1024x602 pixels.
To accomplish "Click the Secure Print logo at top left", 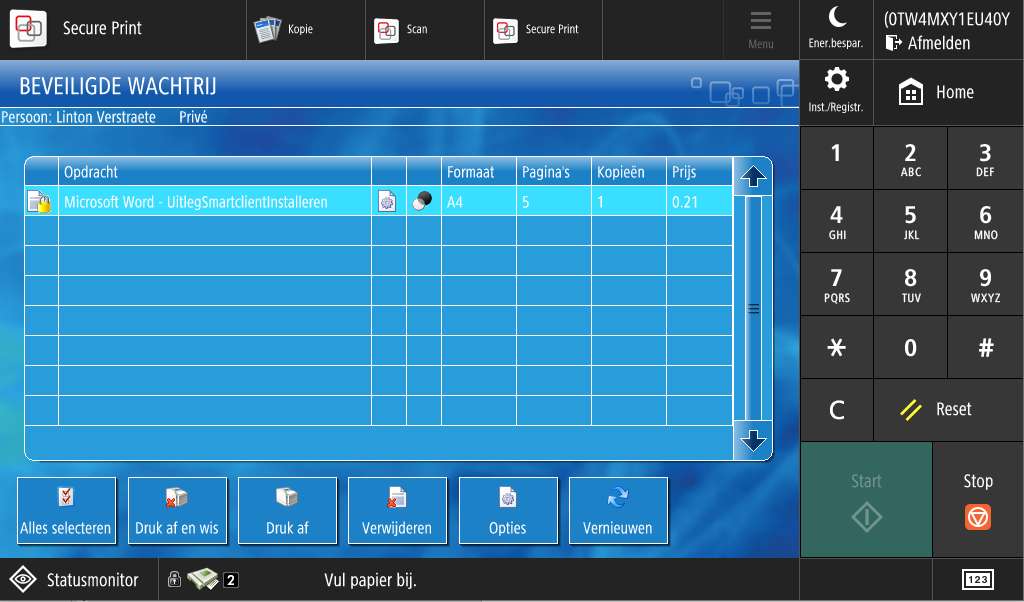I will (x=28, y=28).
